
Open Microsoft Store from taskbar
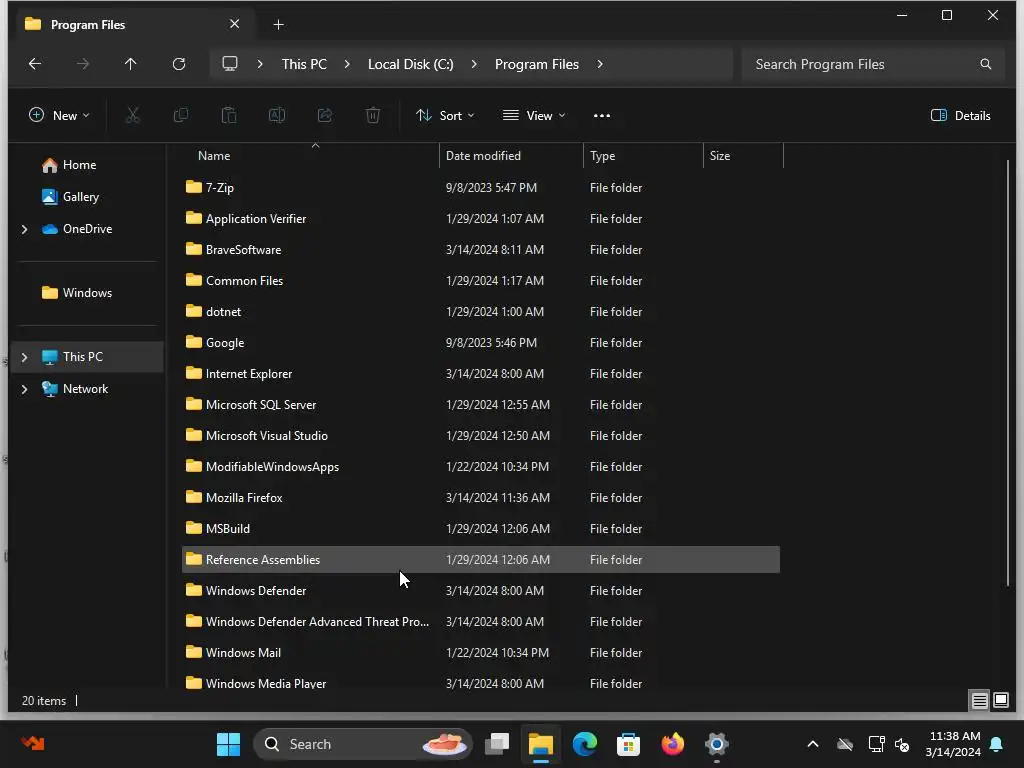click(628, 744)
